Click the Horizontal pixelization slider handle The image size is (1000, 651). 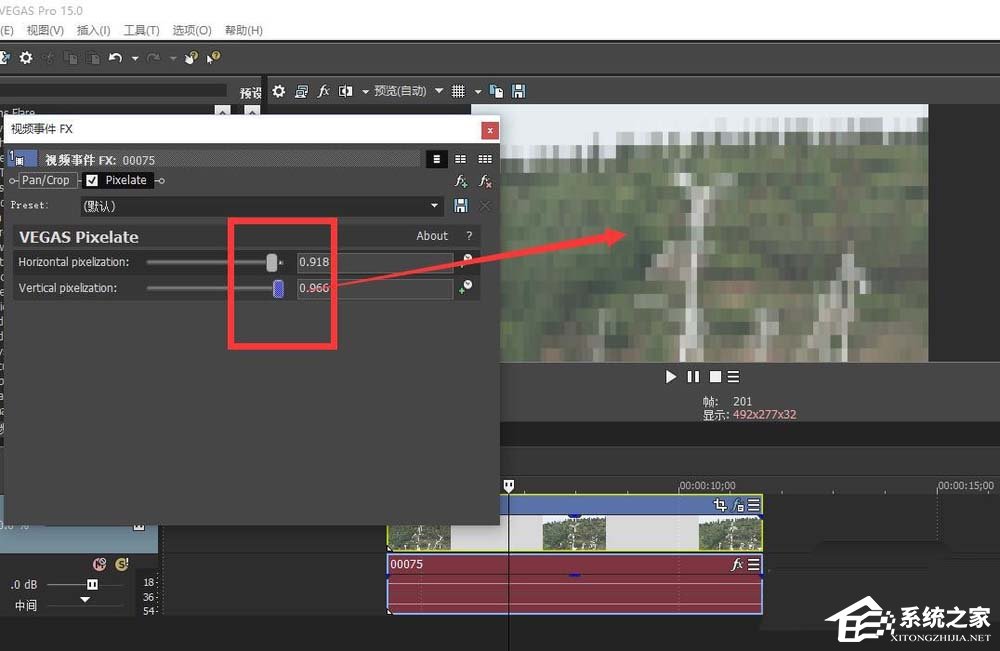(271, 262)
